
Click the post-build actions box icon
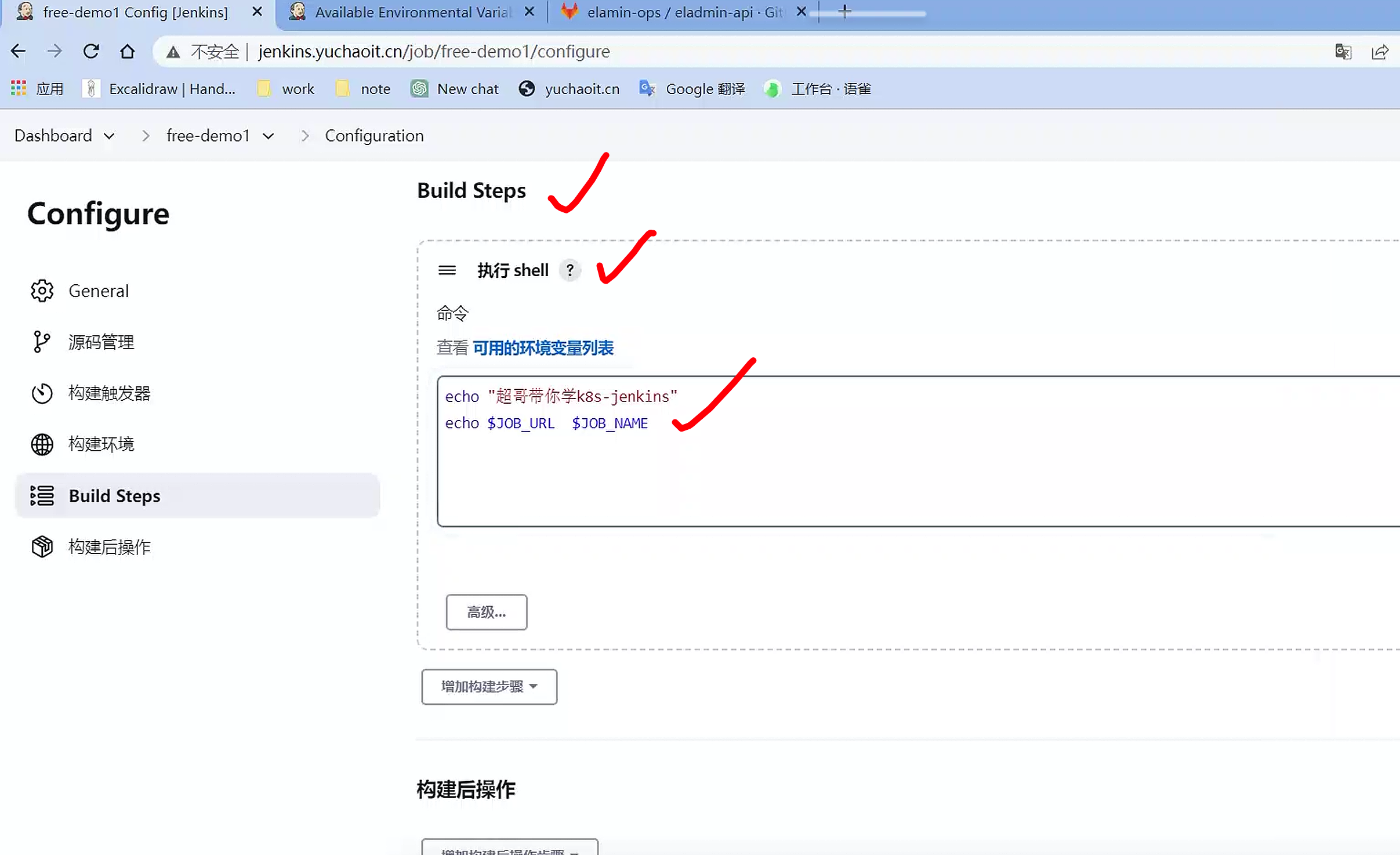click(x=42, y=546)
